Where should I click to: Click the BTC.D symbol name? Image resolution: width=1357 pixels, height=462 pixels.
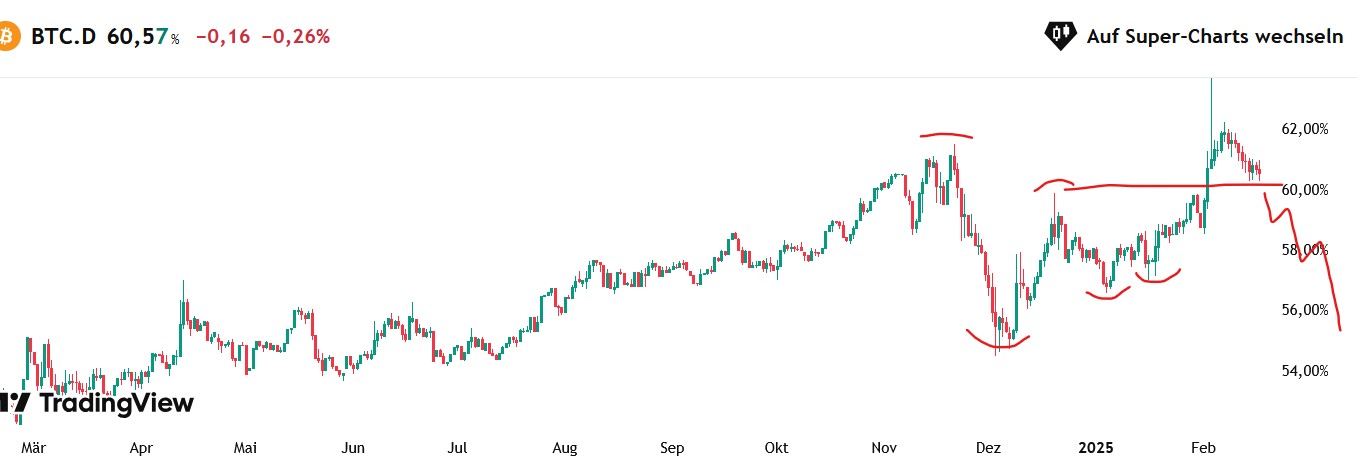coord(65,37)
